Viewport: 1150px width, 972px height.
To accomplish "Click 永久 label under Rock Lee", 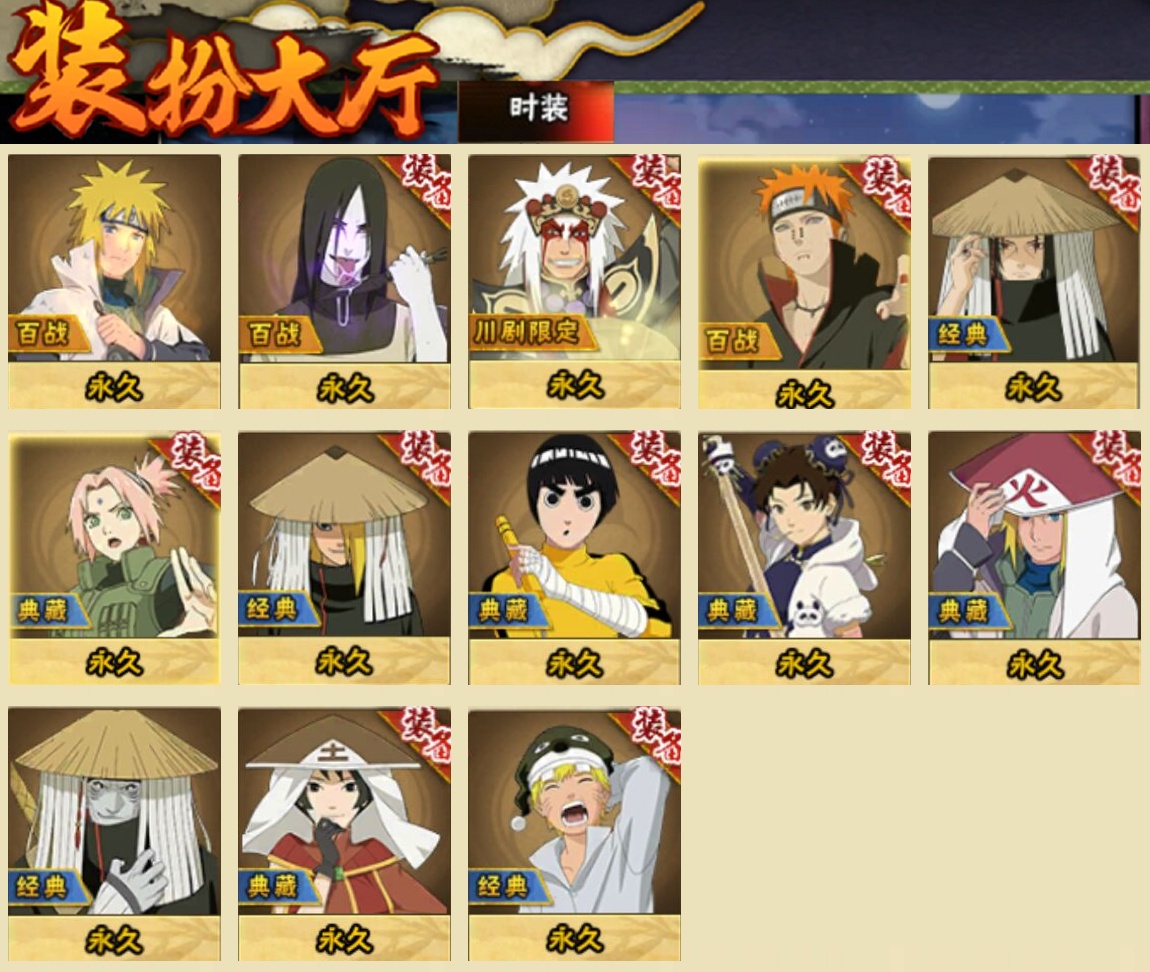I will [x=575, y=664].
